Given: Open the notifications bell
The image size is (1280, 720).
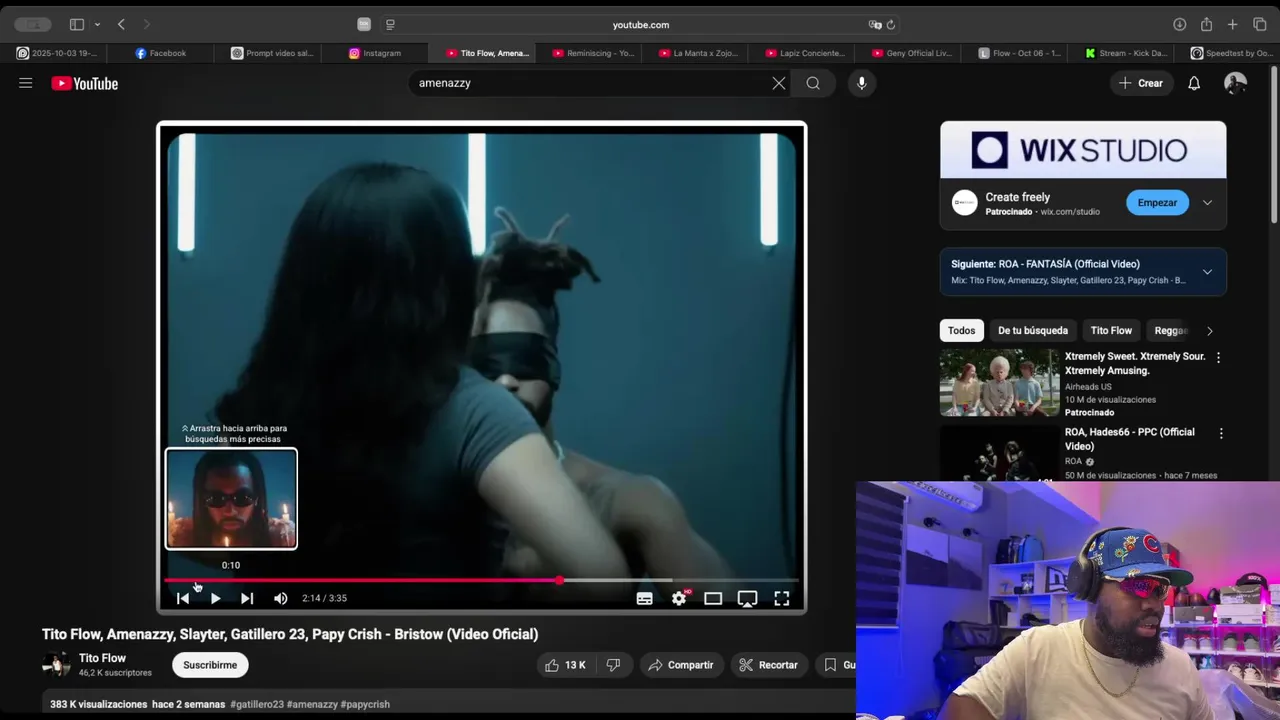Looking at the screenshot, I should pyautogui.click(x=1194, y=83).
